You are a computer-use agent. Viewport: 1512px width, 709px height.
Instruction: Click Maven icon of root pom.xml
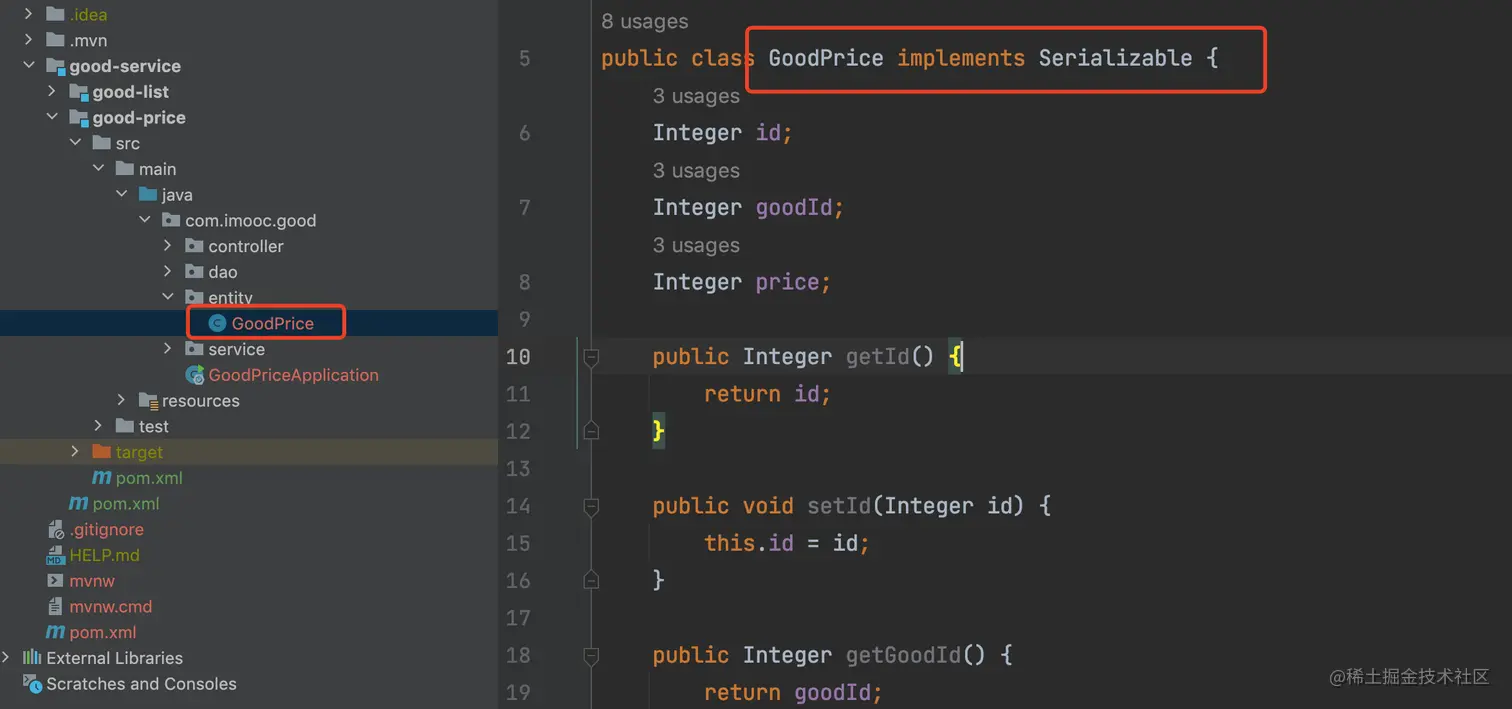[x=55, y=632]
